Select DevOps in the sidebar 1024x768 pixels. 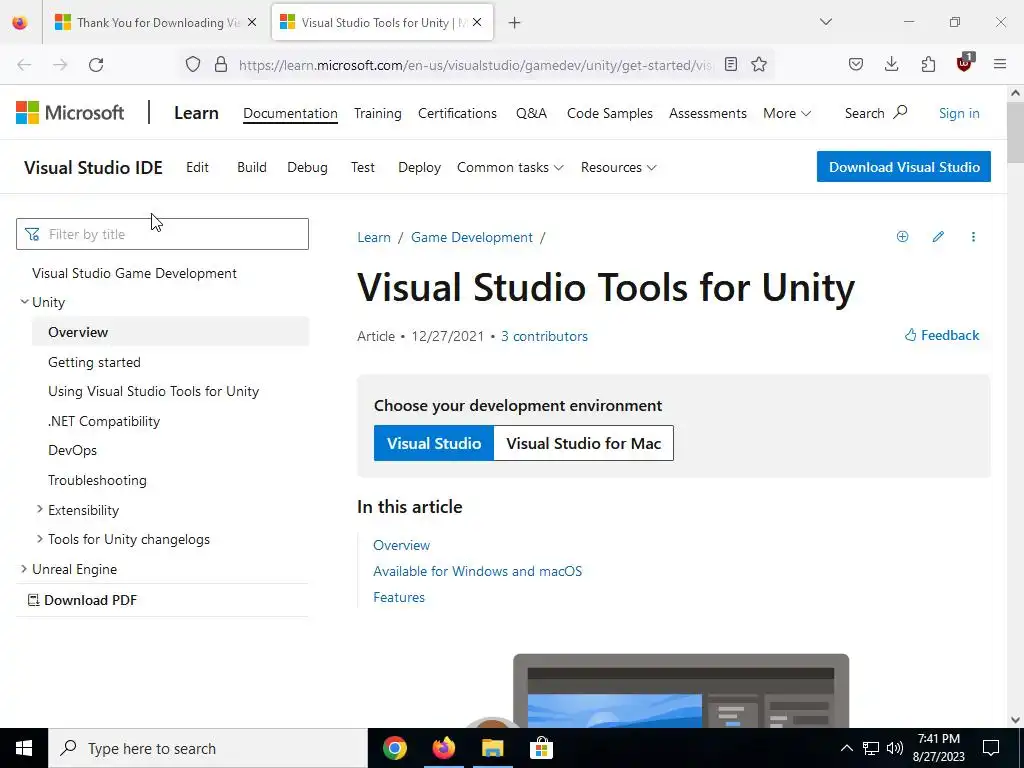tap(72, 450)
